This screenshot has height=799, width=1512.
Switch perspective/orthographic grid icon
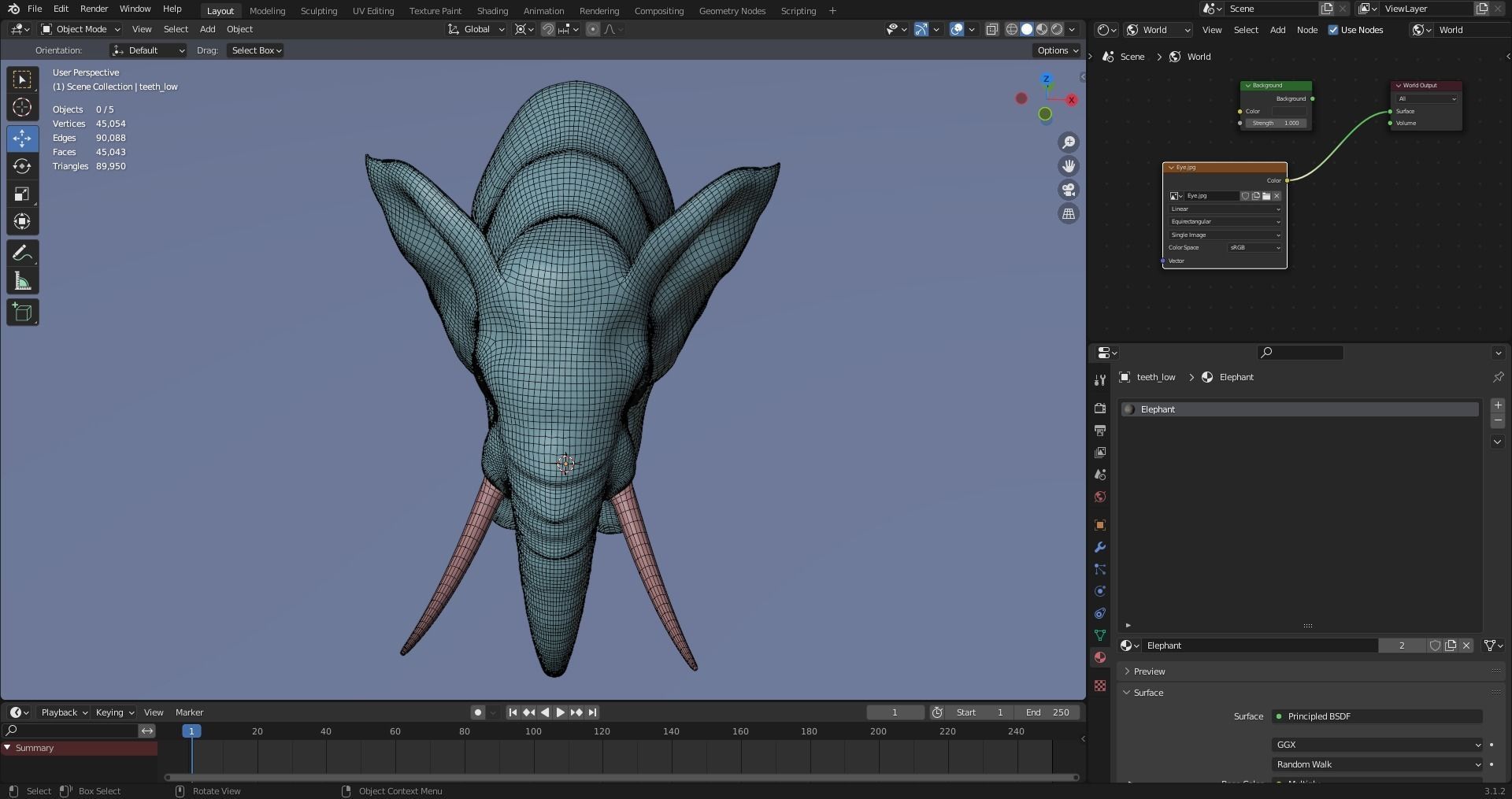pos(1069,213)
